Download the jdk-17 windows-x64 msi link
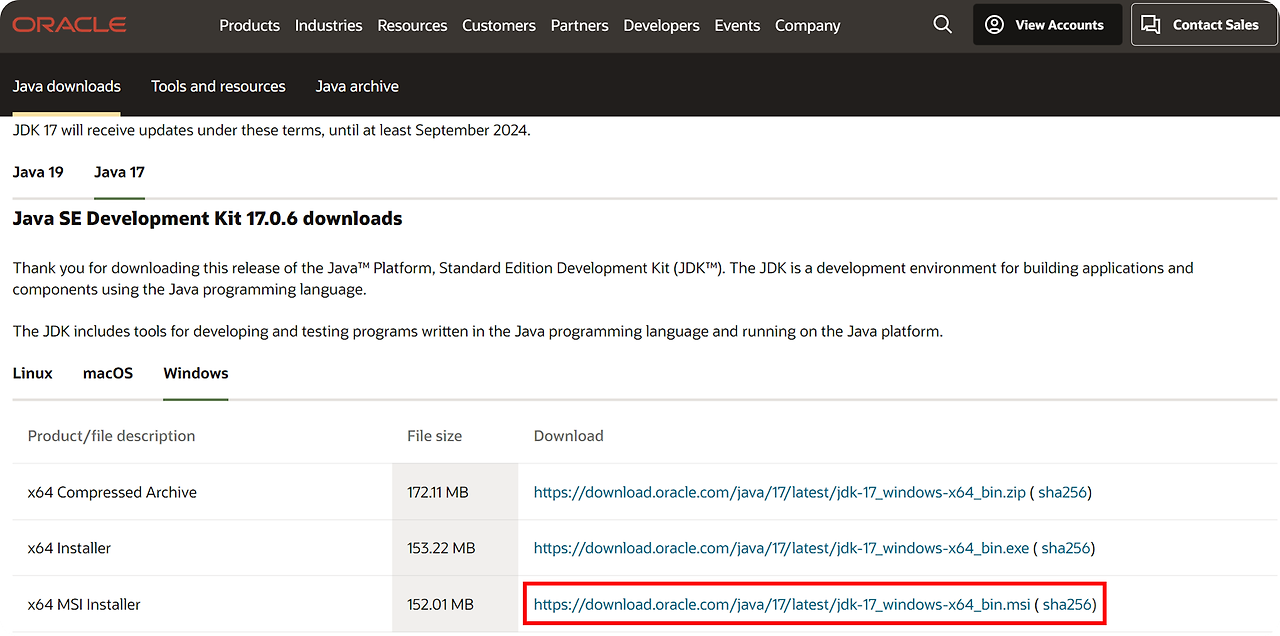 point(782,604)
